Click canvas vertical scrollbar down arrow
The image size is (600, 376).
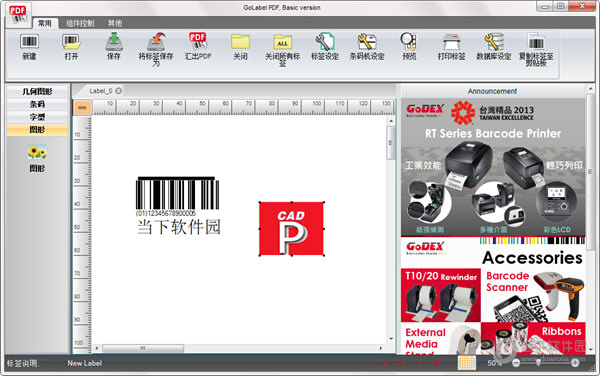(391, 339)
